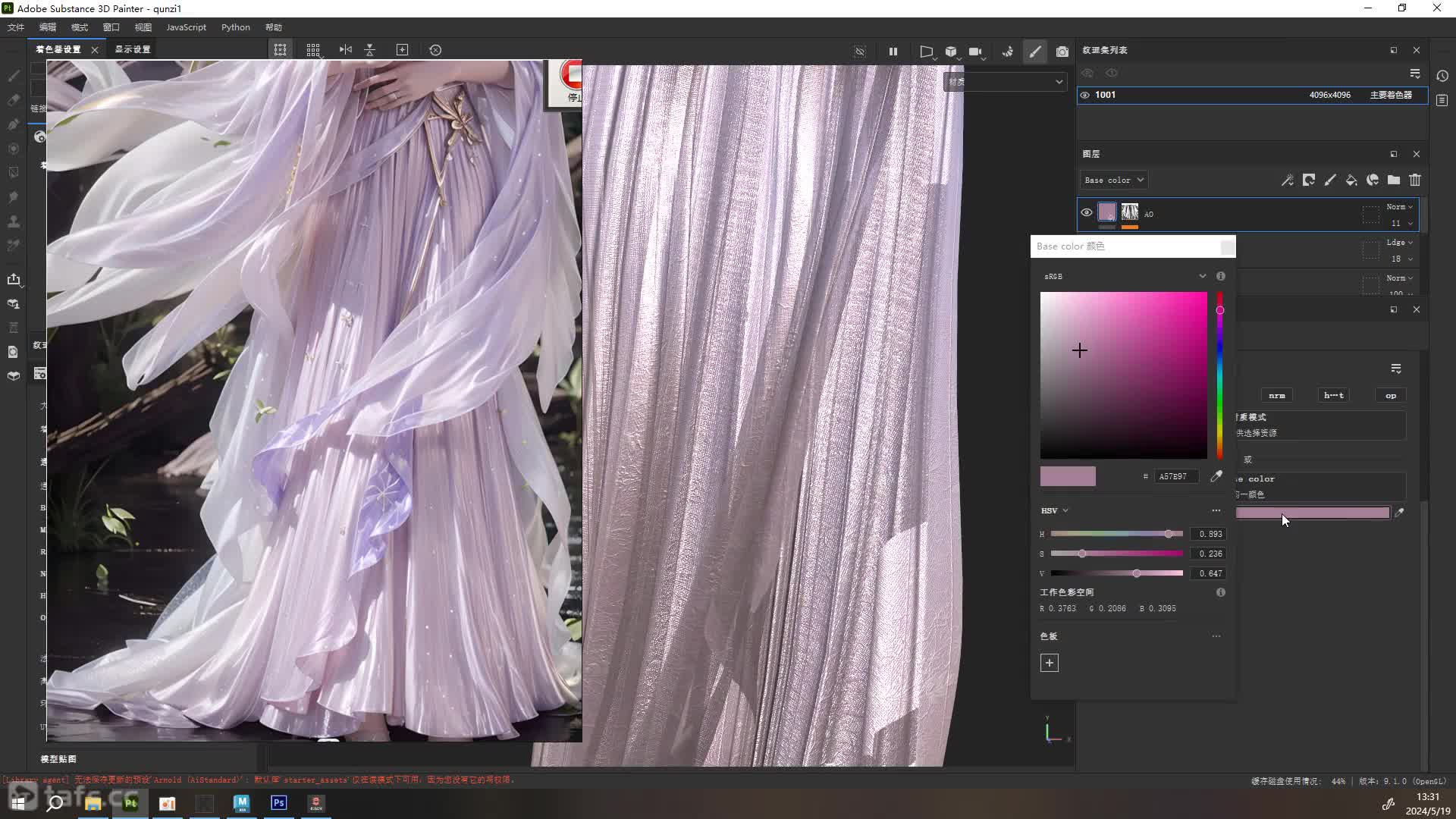Open the Base color channel dropdown

pyautogui.click(x=1114, y=180)
